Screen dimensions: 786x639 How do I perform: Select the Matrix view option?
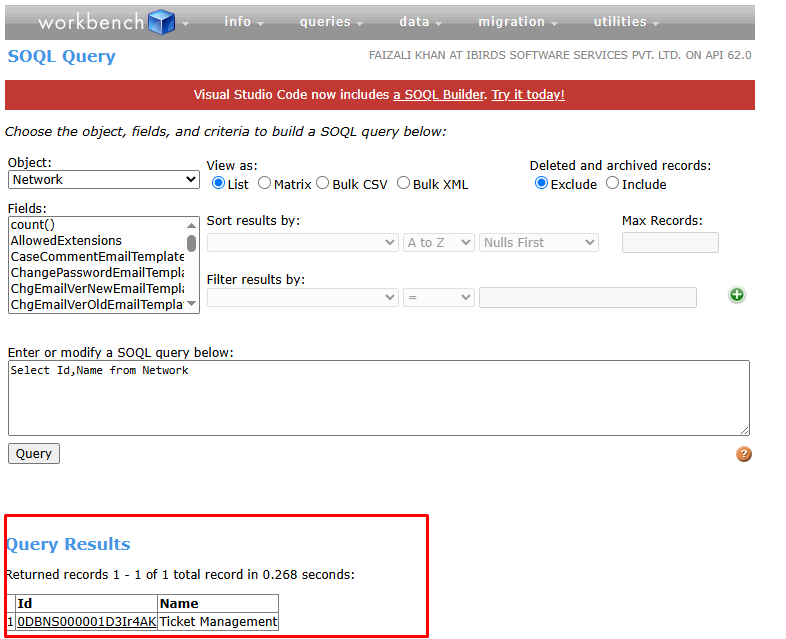click(265, 184)
